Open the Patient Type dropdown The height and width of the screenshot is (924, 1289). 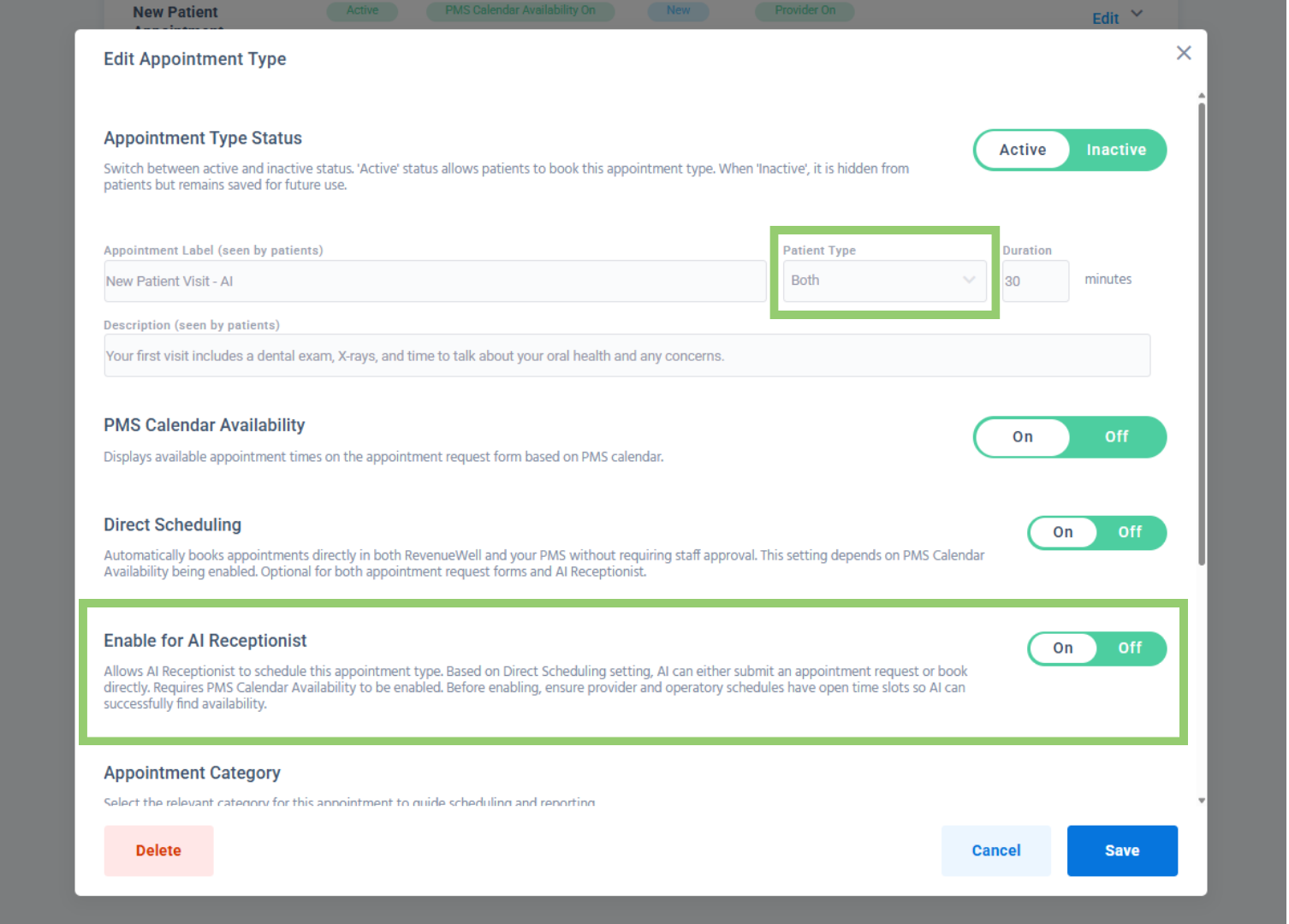(883, 281)
